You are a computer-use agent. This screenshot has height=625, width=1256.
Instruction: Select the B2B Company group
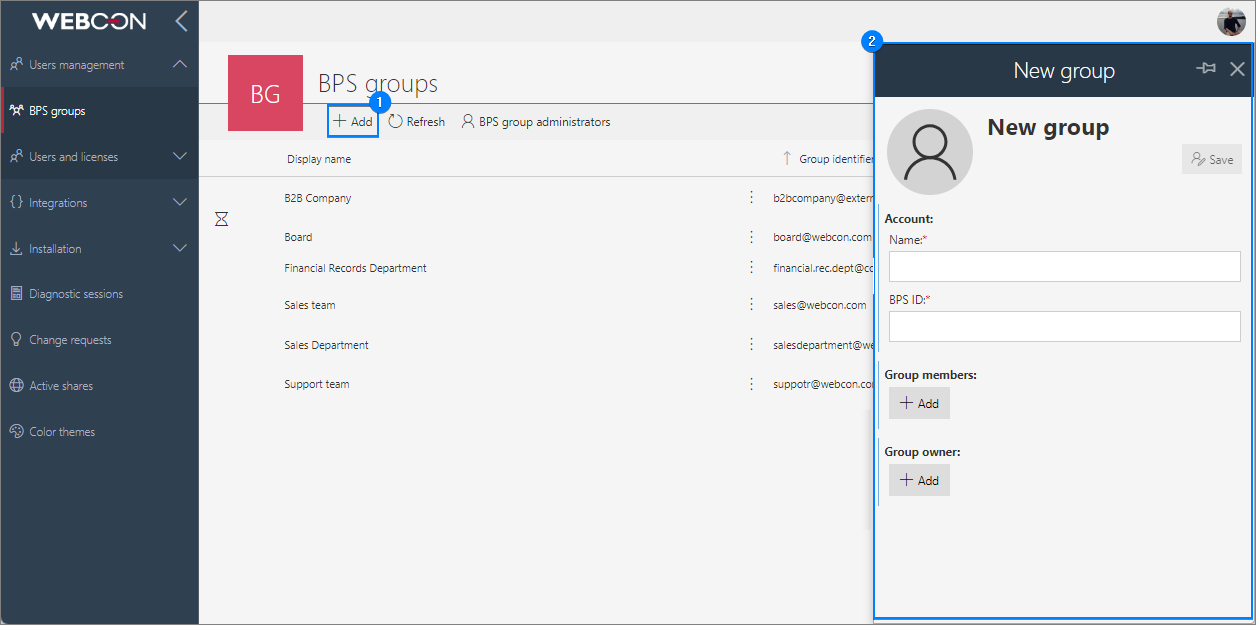coord(318,198)
